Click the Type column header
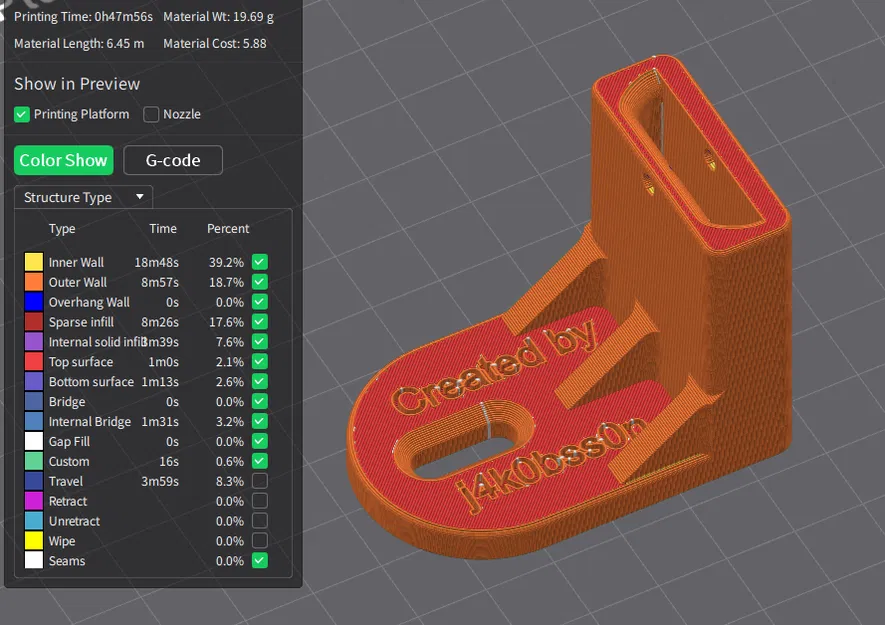This screenshot has height=625, width=885. coord(62,229)
